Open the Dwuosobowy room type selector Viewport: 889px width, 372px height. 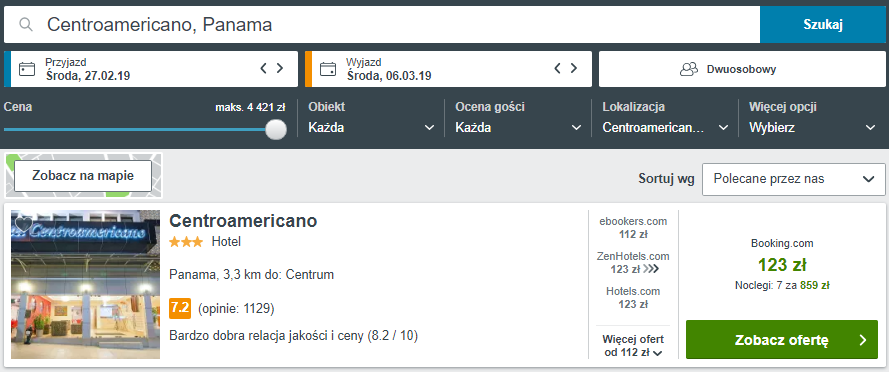[x=742, y=69]
